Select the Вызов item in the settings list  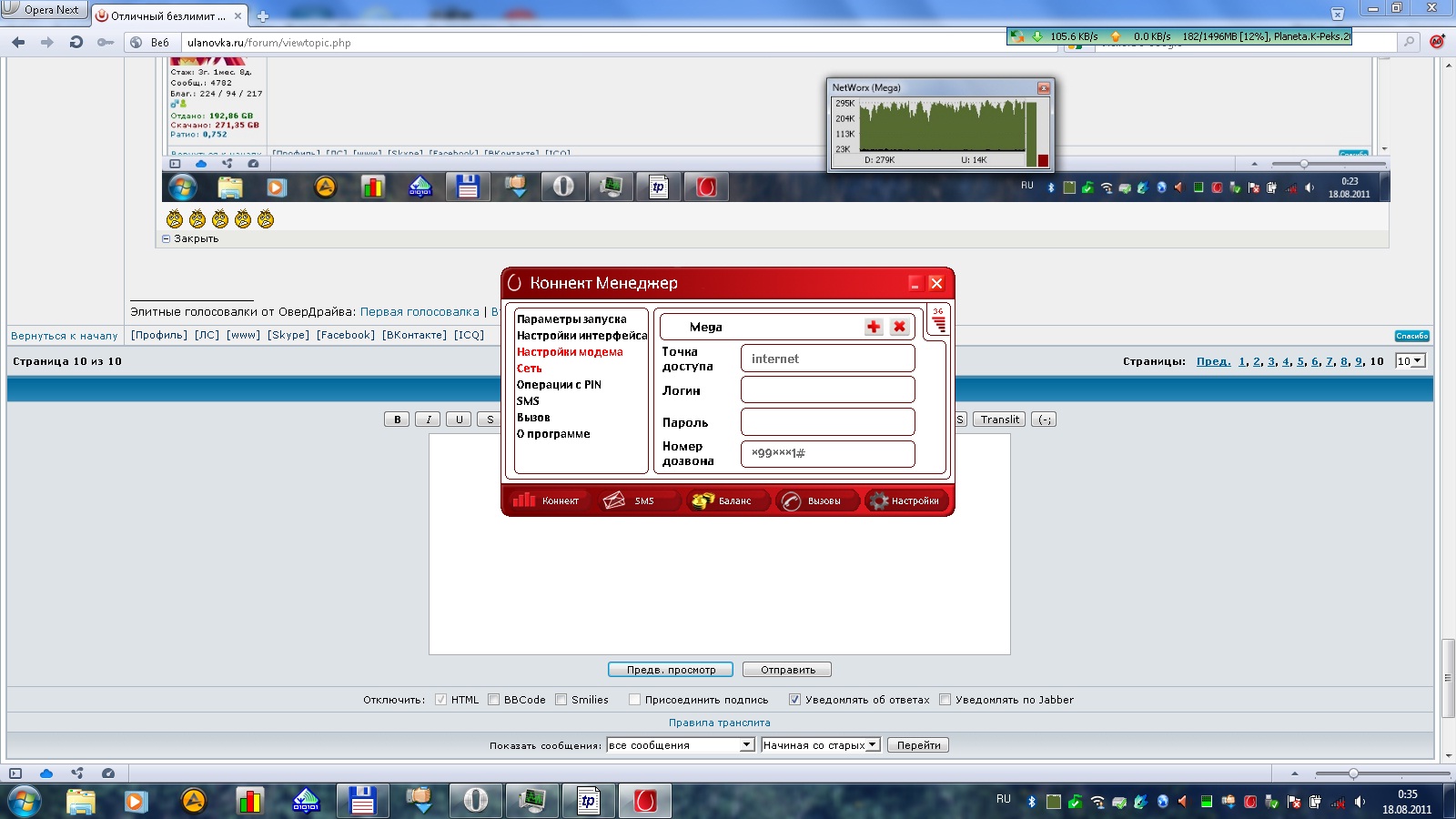533,418
